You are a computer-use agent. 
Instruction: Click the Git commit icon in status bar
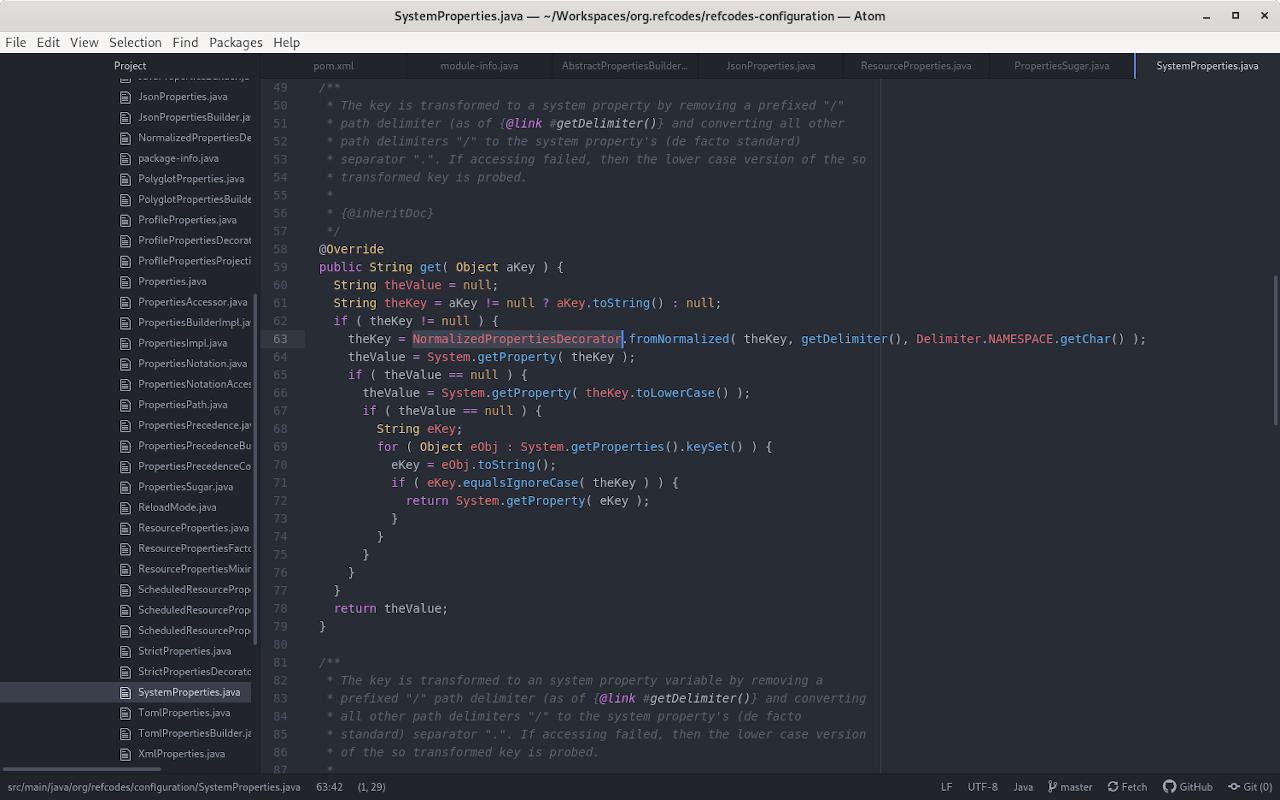(x=1234, y=787)
